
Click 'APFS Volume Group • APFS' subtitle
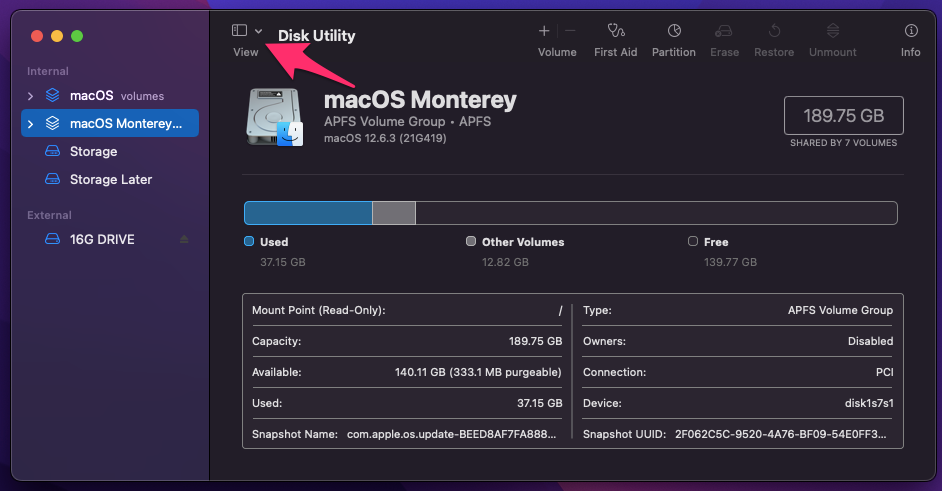coord(407,121)
